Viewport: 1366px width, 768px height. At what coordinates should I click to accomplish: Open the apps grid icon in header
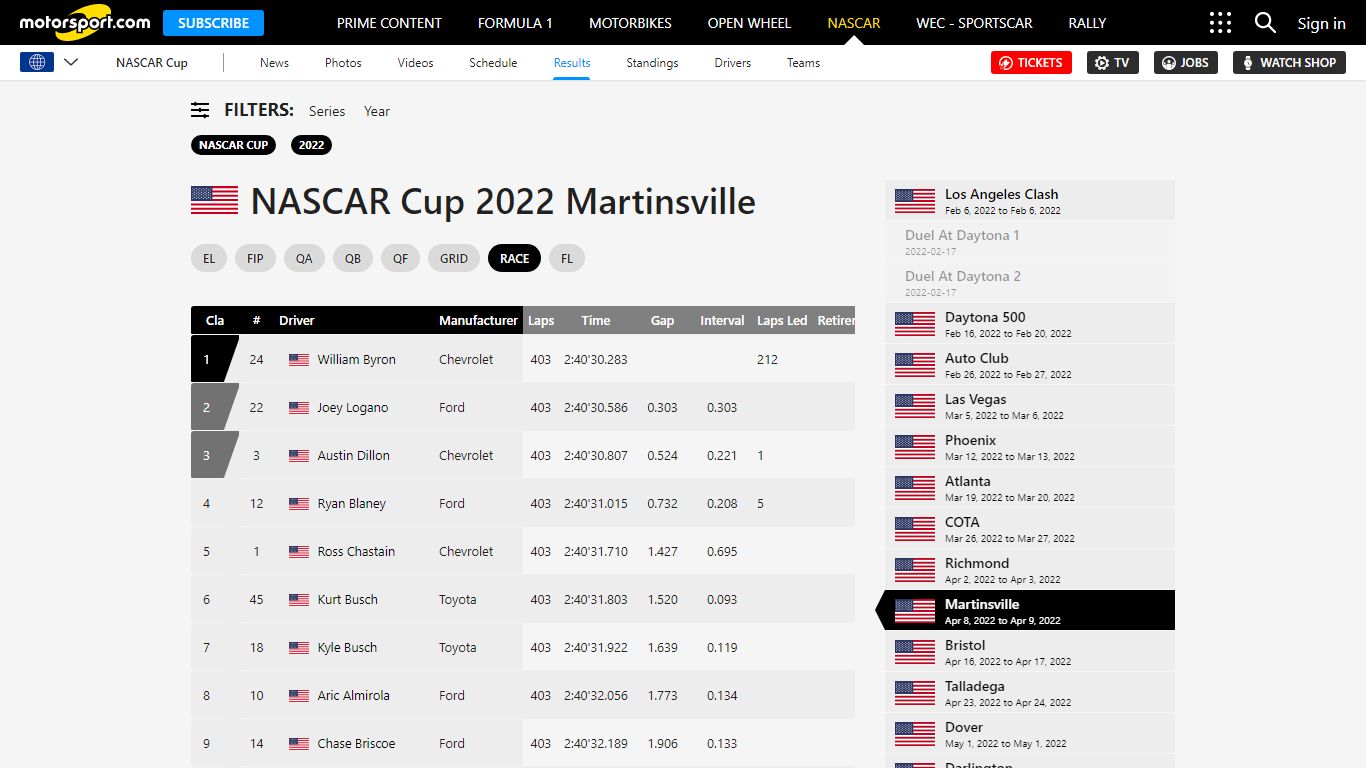click(x=1220, y=23)
